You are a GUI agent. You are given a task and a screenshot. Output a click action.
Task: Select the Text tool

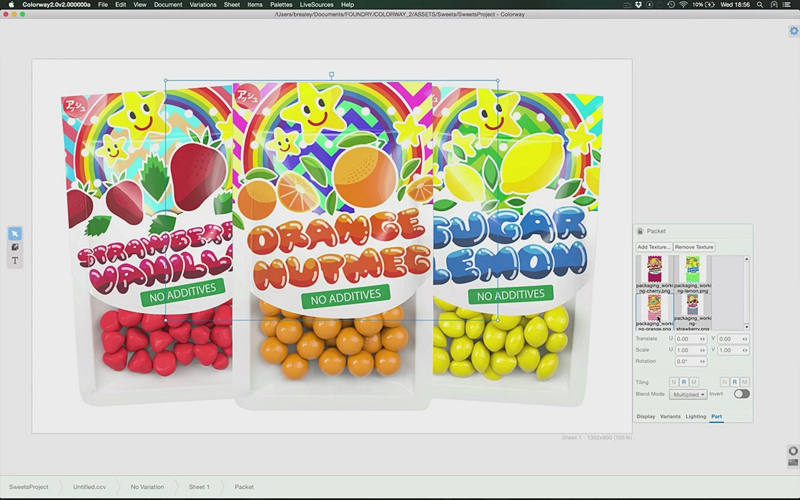15,261
